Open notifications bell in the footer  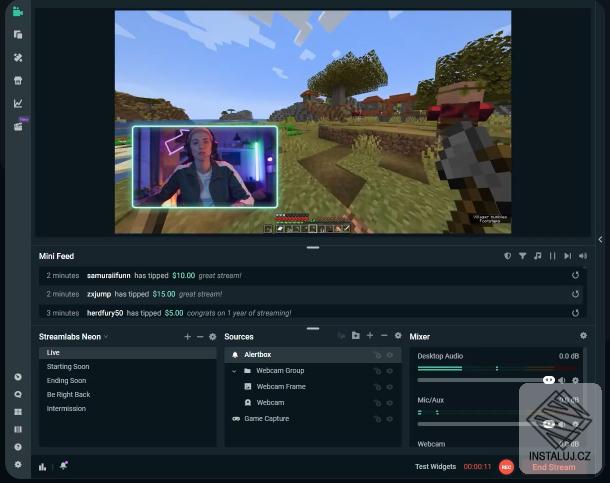point(64,466)
